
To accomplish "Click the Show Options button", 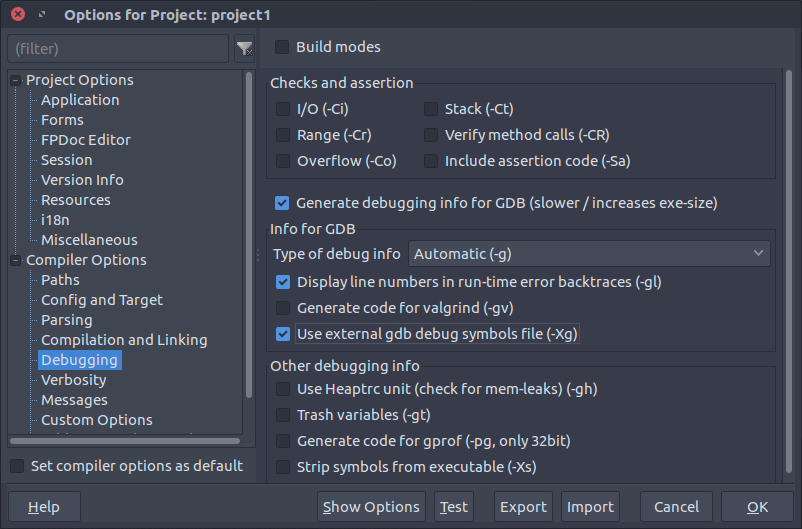I will [x=371, y=507].
